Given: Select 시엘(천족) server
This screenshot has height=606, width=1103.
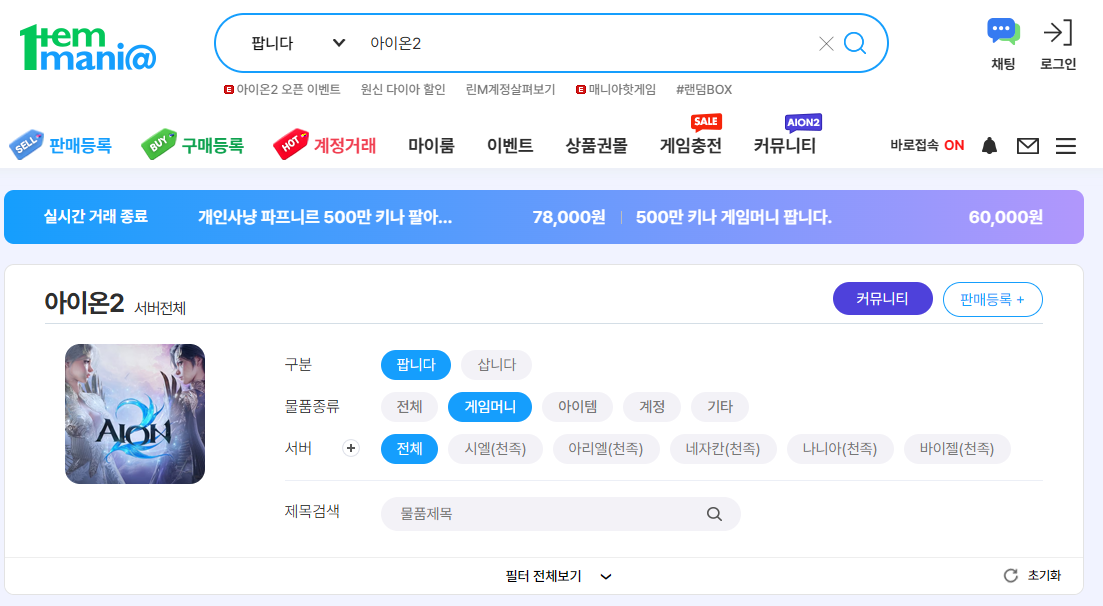Looking at the screenshot, I should click(495, 449).
